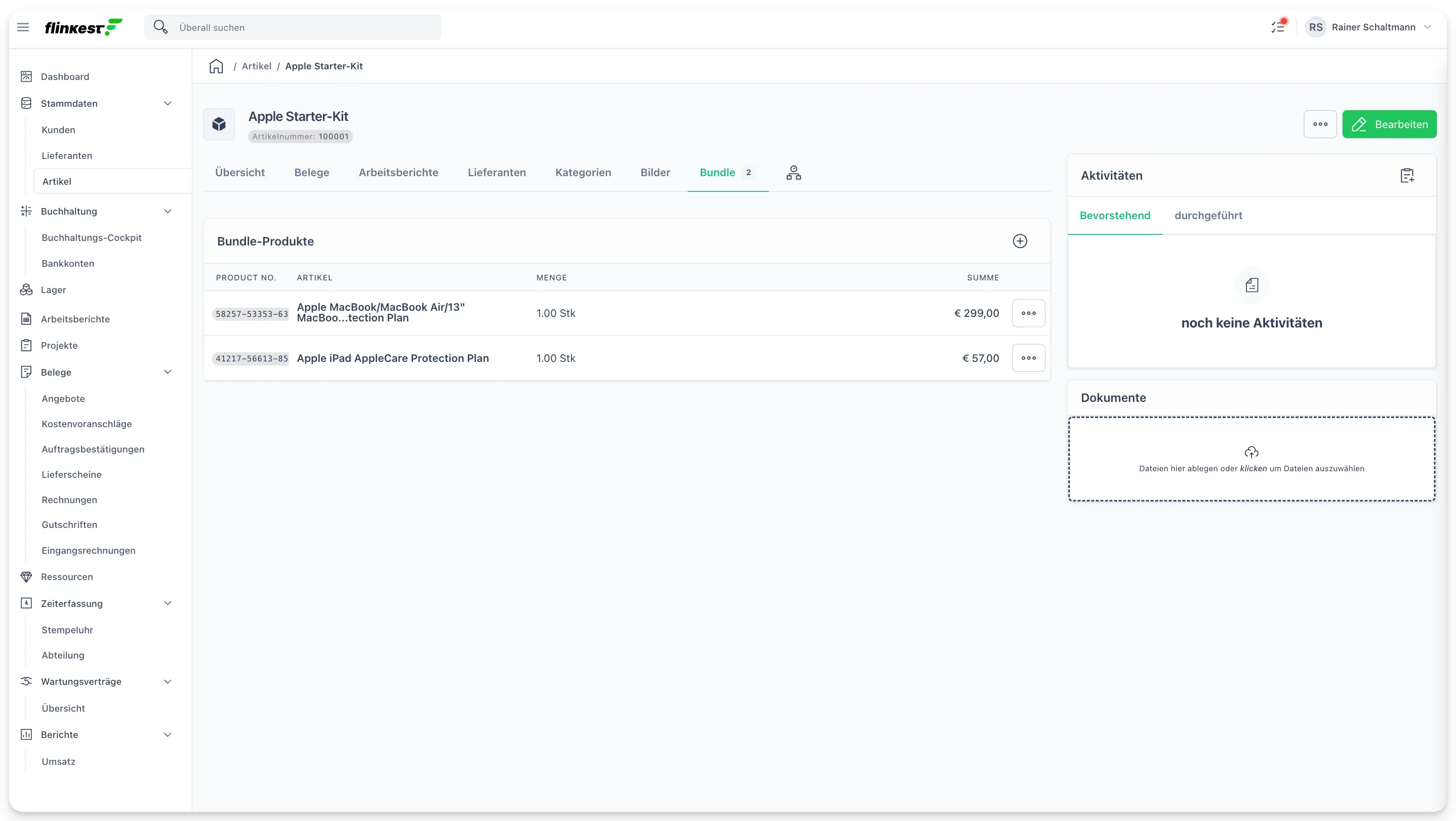Click product number 58257-53353-63

point(252,314)
